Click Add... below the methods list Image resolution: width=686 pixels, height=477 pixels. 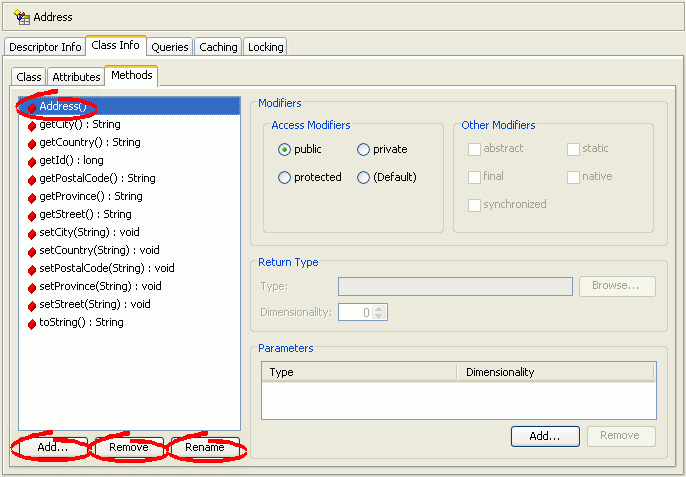click(x=52, y=447)
